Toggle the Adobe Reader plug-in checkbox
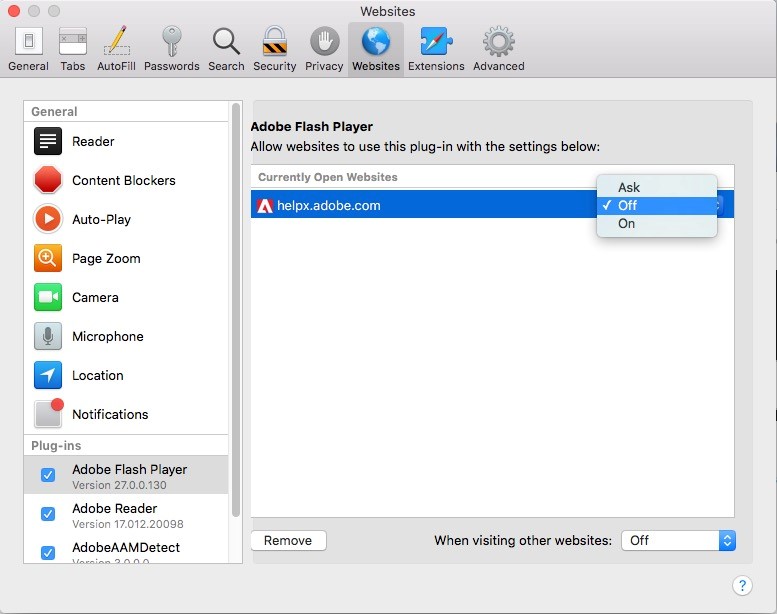Viewport: 777px width, 614px height. [x=48, y=514]
